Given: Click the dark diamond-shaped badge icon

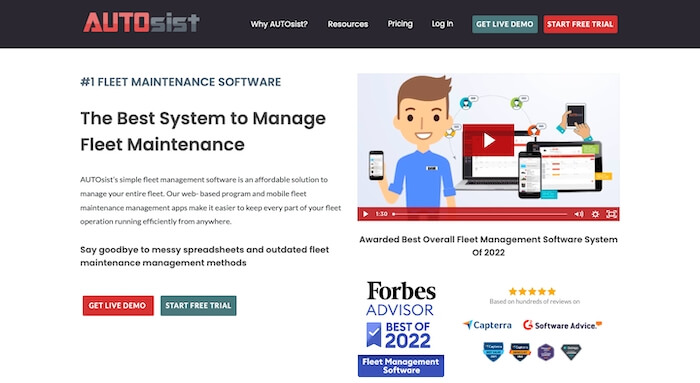Looking at the screenshot, I should point(571,351).
